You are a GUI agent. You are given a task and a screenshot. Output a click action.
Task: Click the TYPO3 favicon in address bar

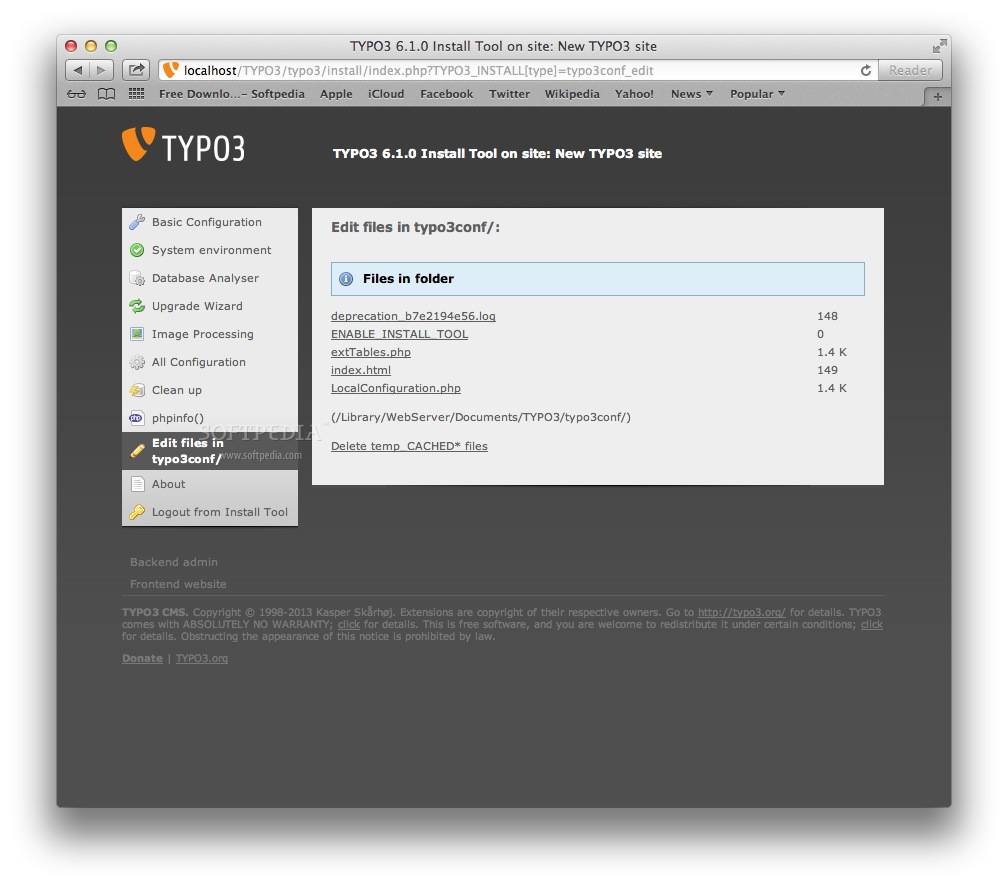(170, 69)
